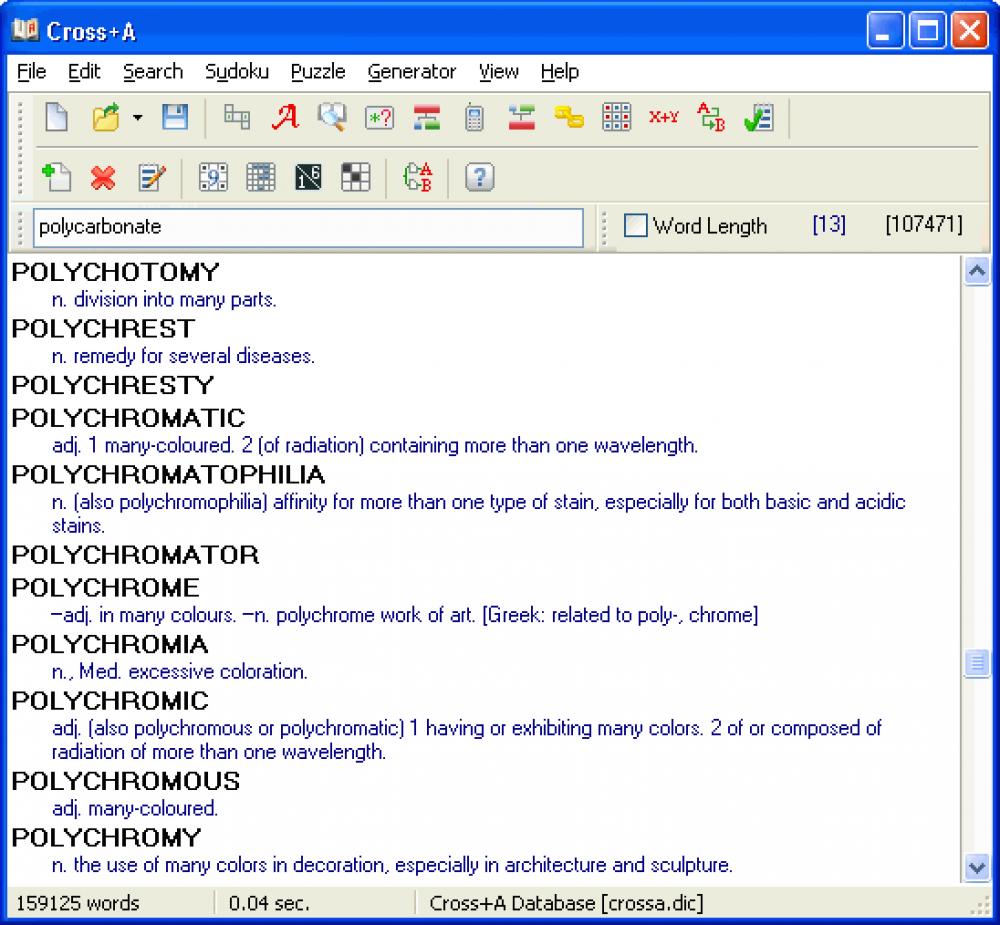Open the A-to-B conversion tool
Viewport: 1000px width, 925px height.
pyautogui.click(x=709, y=117)
